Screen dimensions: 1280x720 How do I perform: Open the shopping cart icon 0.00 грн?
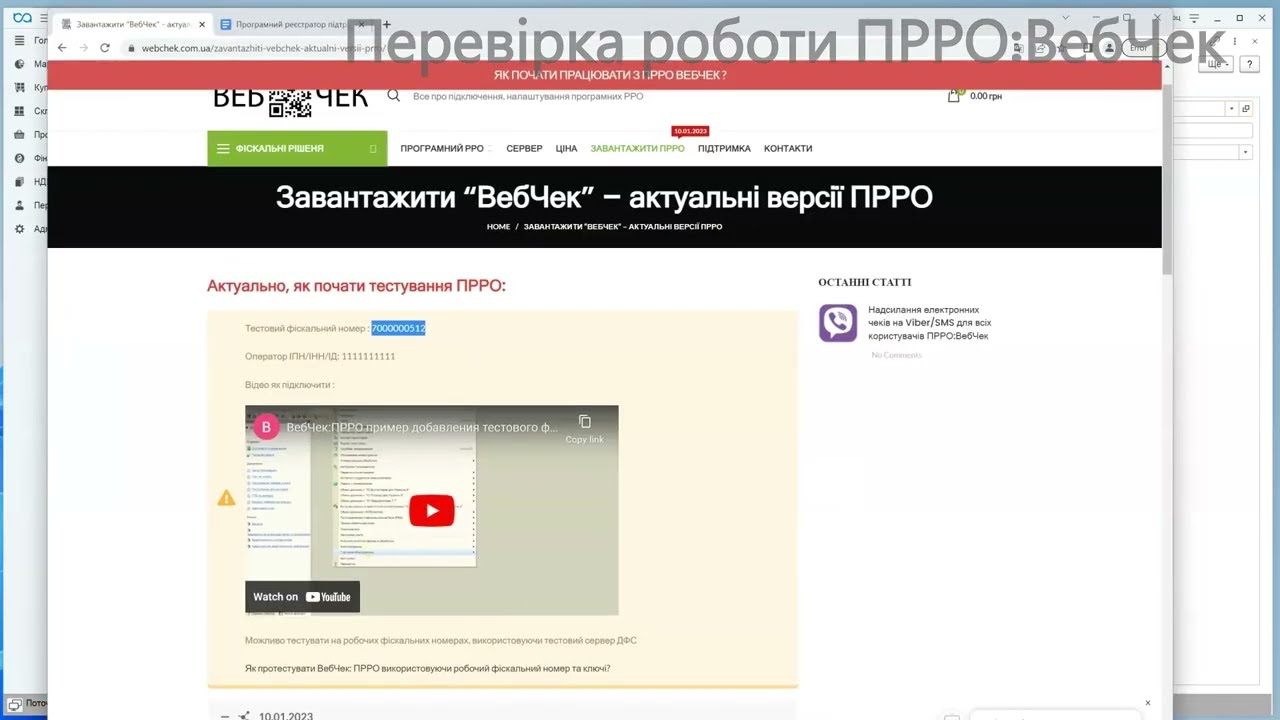click(x=974, y=96)
